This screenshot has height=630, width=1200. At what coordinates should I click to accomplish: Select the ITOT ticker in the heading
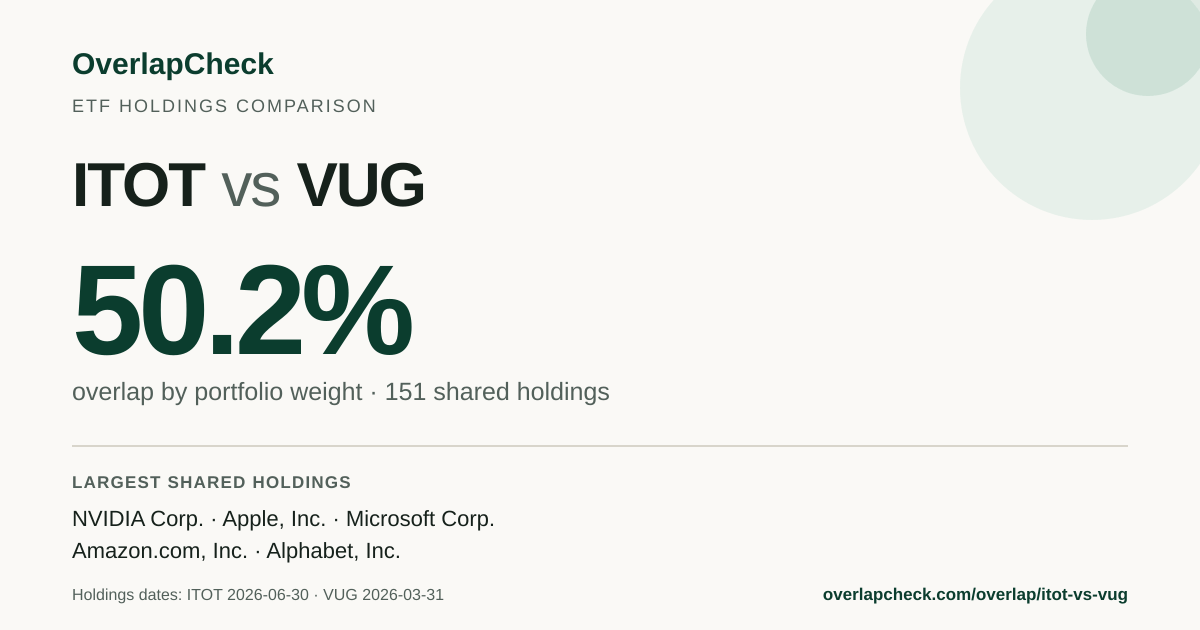pyautogui.click(x=138, y=185)
